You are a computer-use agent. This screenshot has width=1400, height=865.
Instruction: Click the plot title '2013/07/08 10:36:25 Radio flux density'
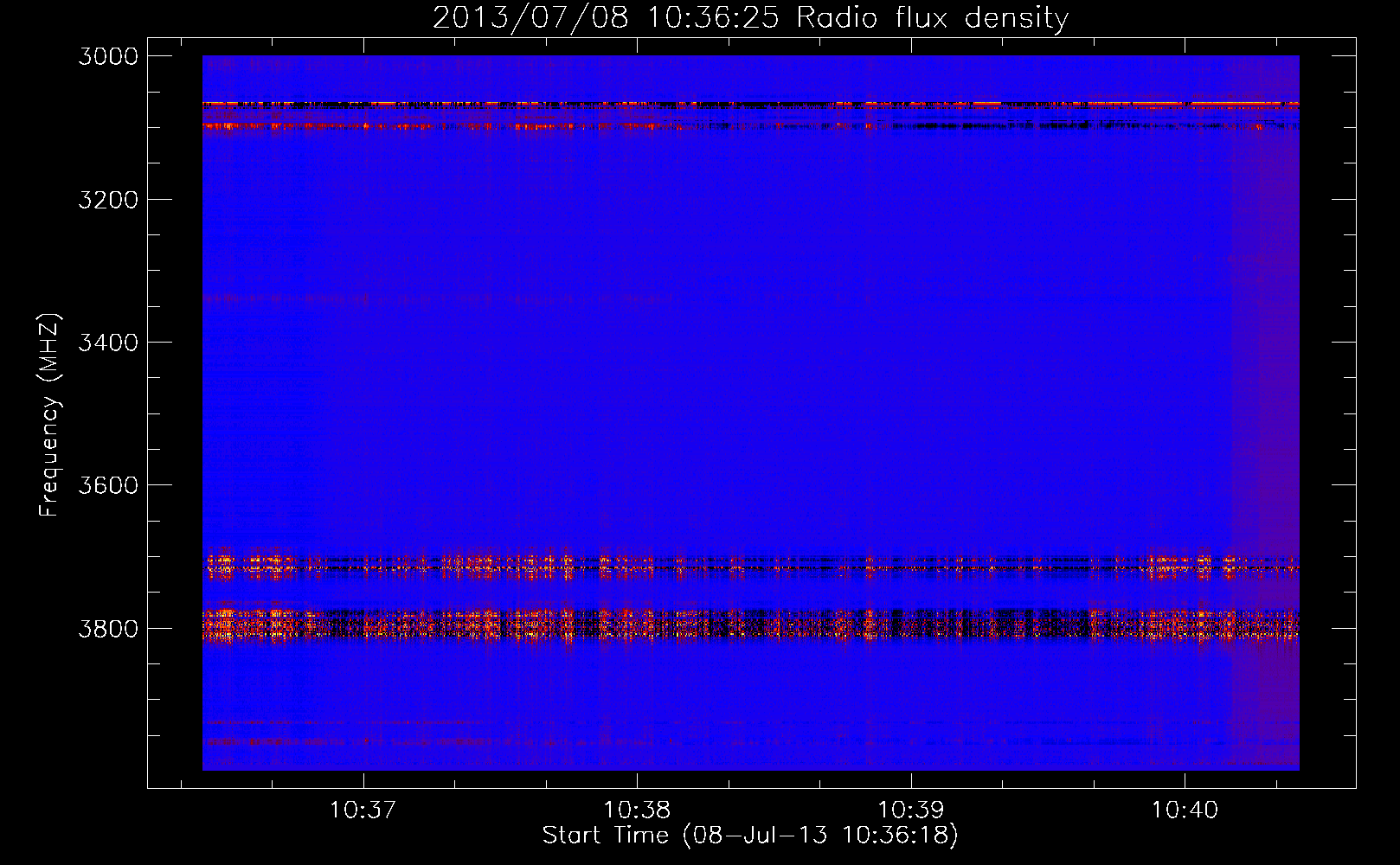[x=750, y=17]
